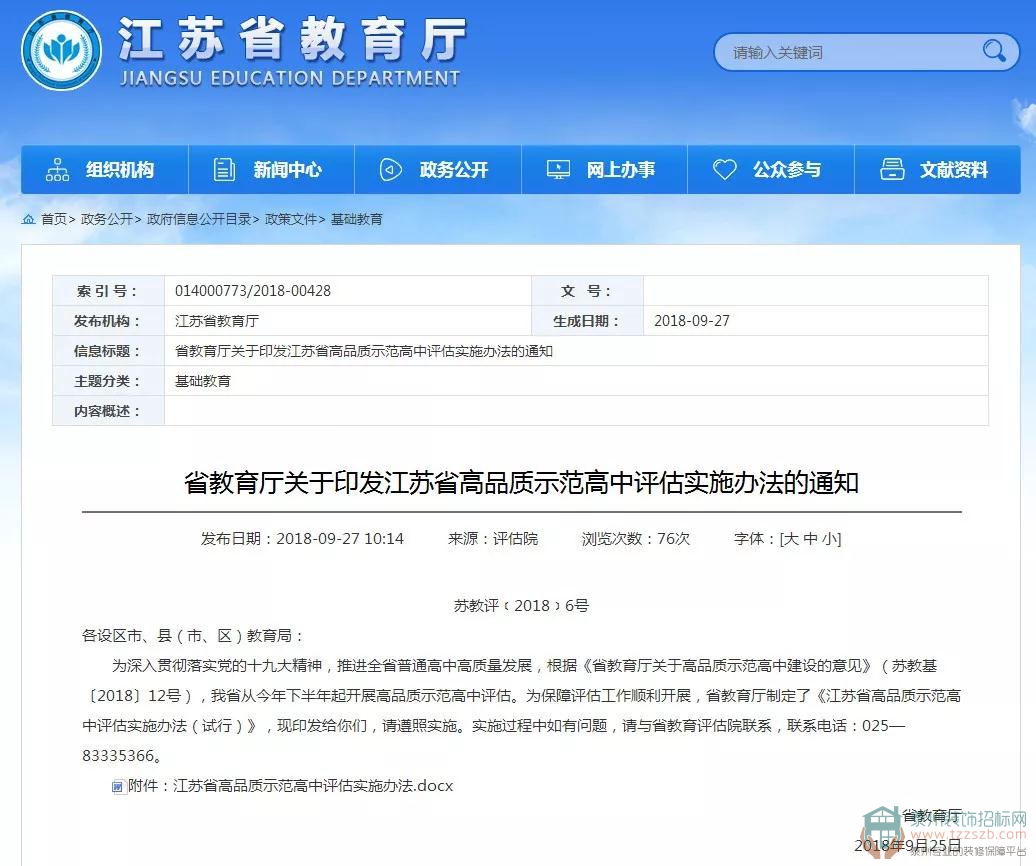
Task: Navigate to 基础教育 in breadcrumb
Action: click(x=357, y=219)
